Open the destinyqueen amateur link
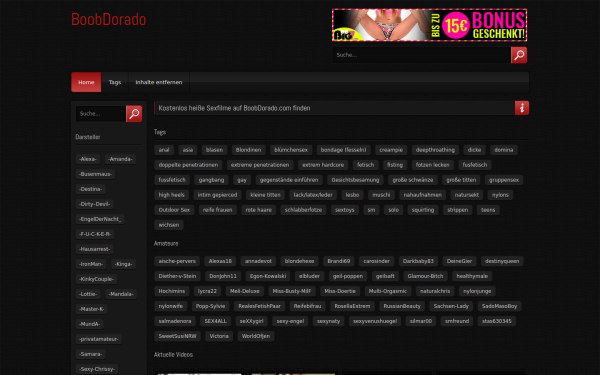The height and width of the screenshot is (375, 600). click(502, 261)
